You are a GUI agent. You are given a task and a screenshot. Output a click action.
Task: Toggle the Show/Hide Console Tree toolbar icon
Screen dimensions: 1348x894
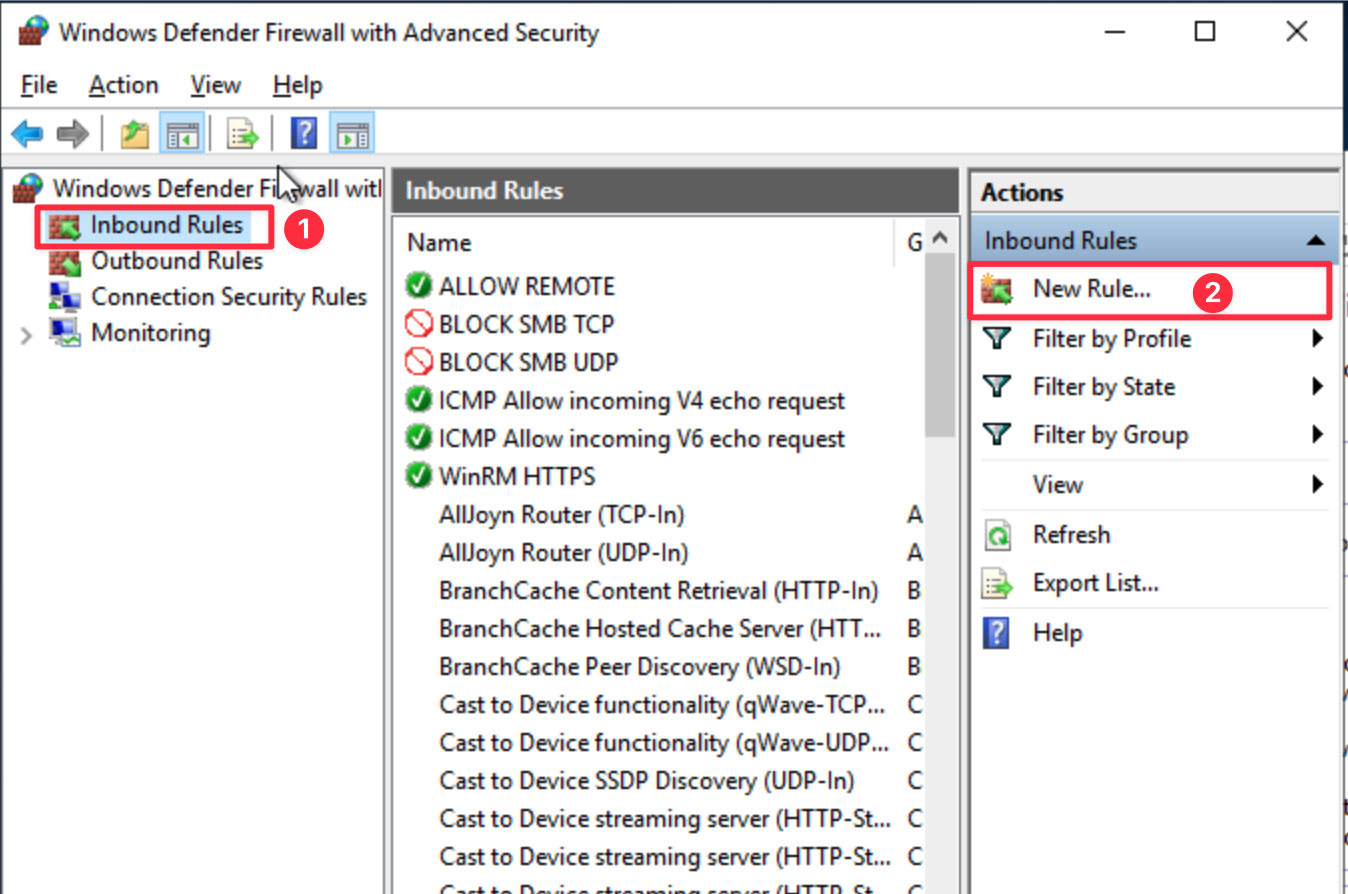click(x=182, y=133)
